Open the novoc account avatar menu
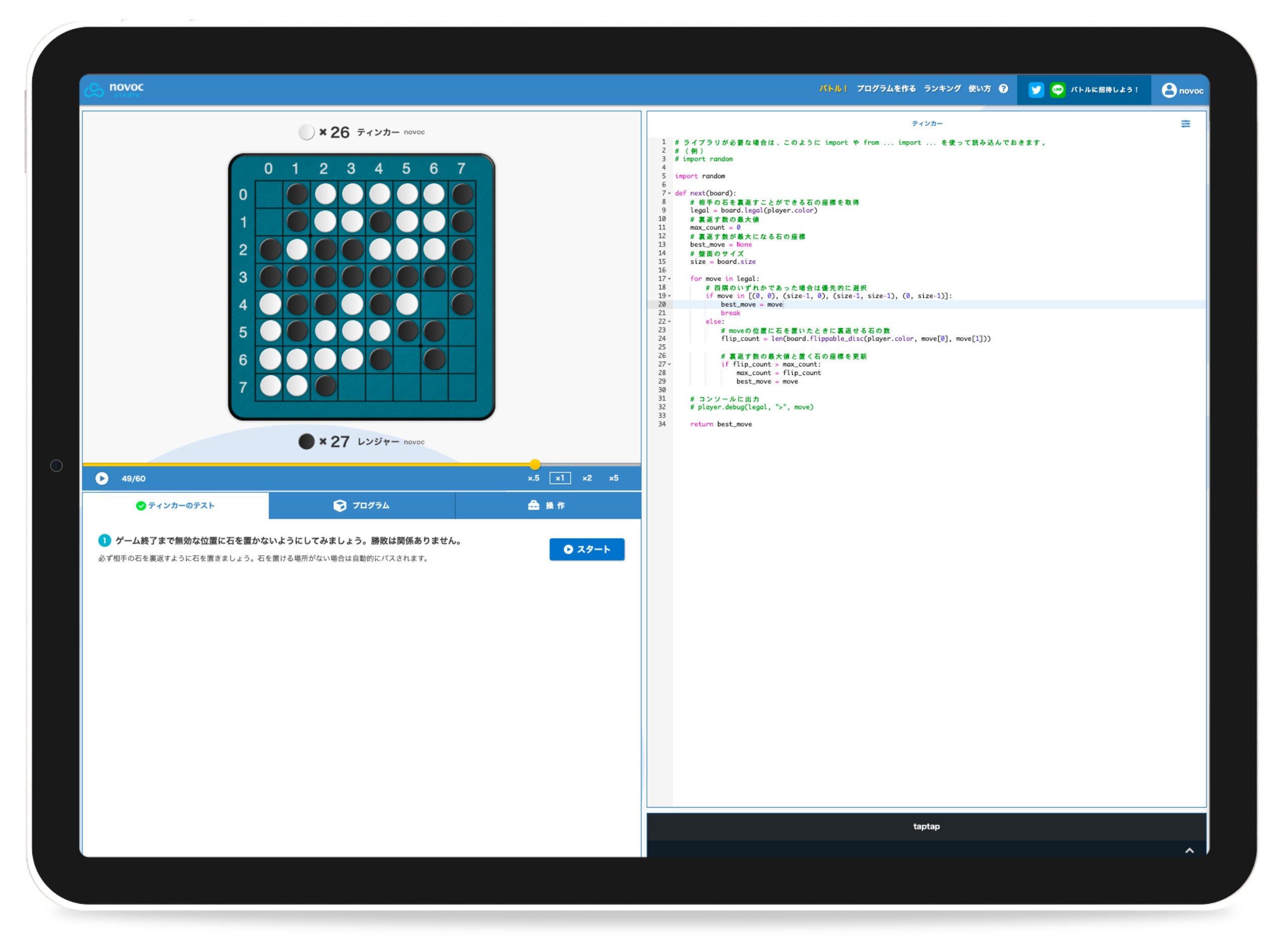Viewport: 1288px width, 944px height. [x=1170, y=89]
